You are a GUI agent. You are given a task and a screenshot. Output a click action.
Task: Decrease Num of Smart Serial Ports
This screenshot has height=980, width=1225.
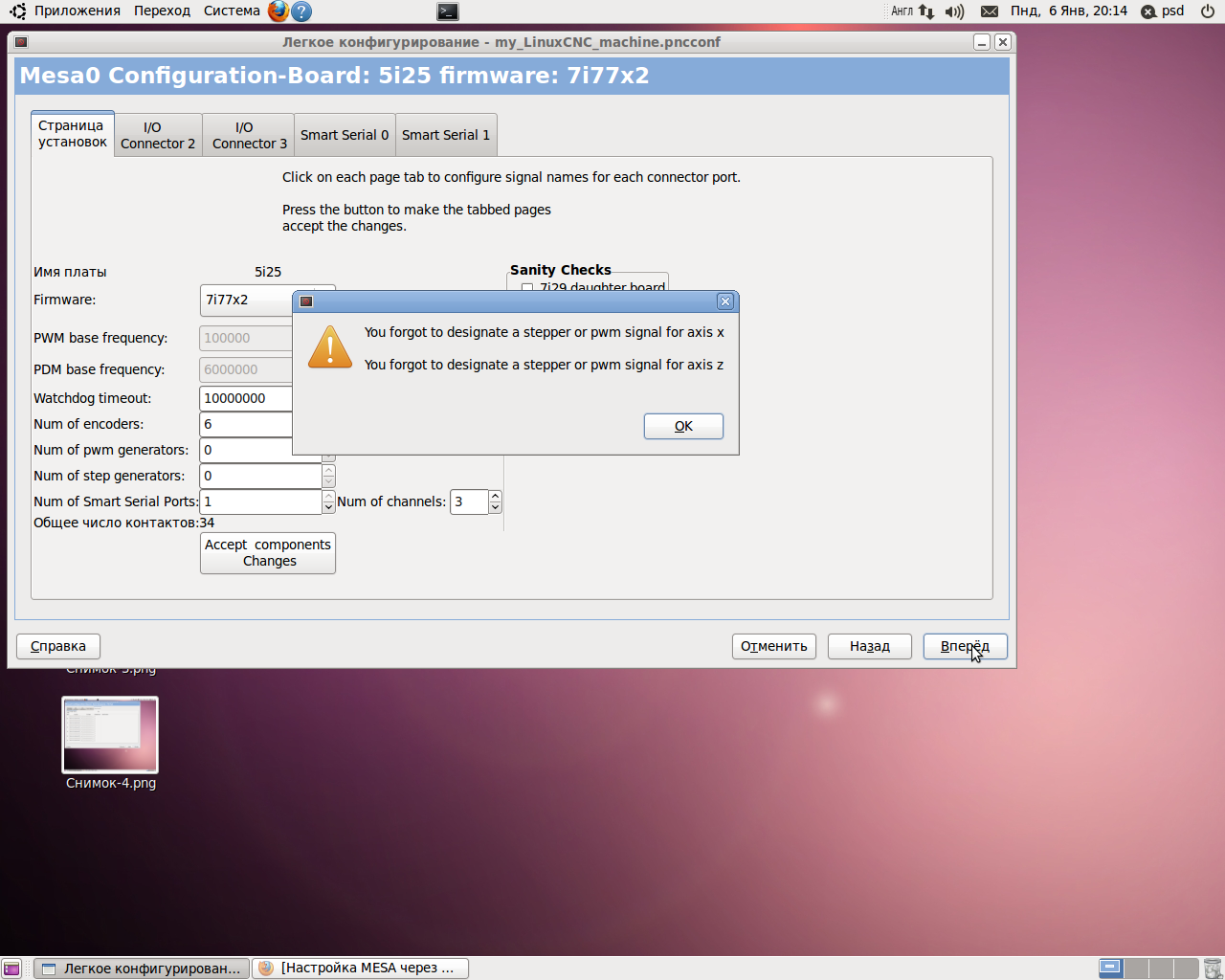(x=328, y=507)
